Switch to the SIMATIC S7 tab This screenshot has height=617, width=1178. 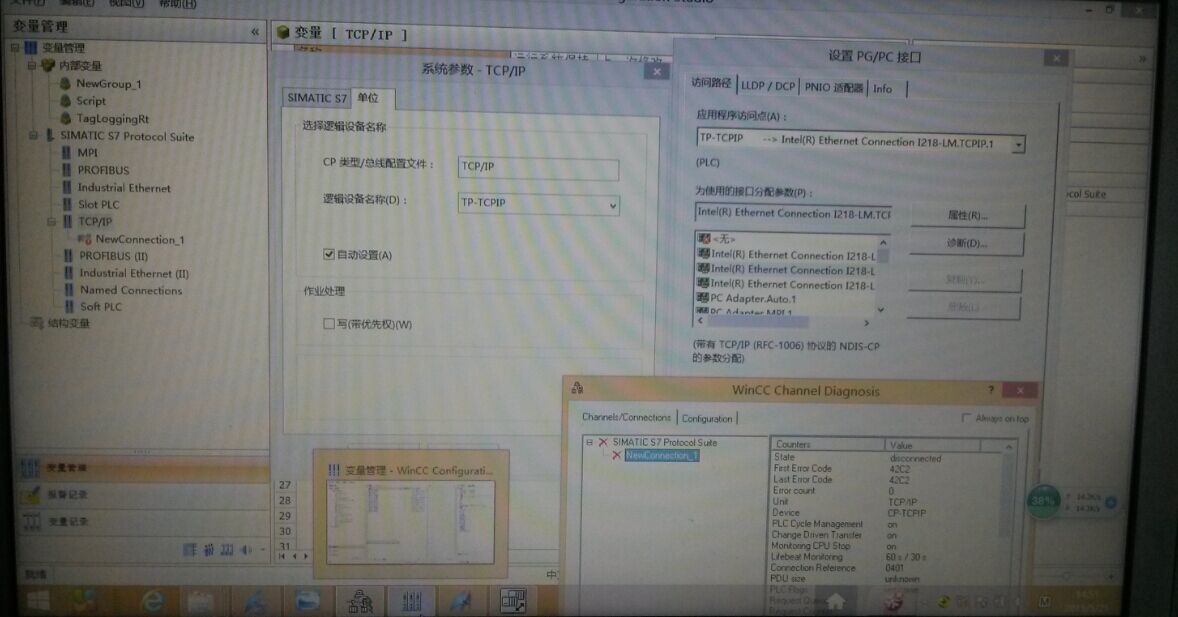(317, 98)
